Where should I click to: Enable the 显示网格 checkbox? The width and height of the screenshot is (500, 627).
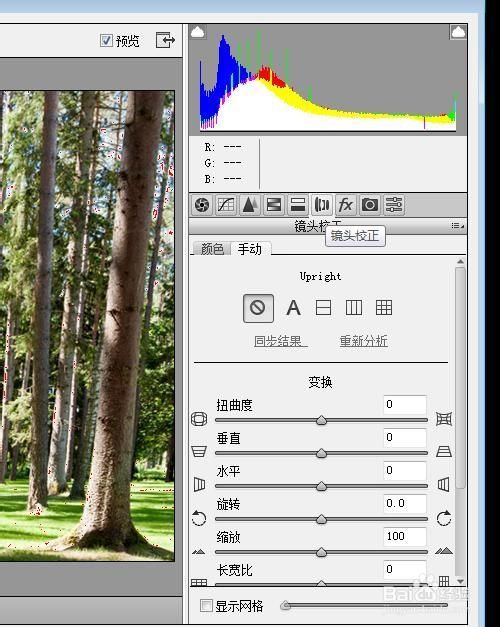[x=206, y=605]
